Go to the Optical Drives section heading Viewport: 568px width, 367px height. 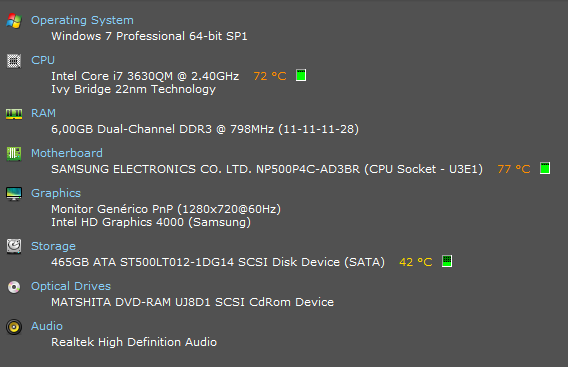pos(71,286)
